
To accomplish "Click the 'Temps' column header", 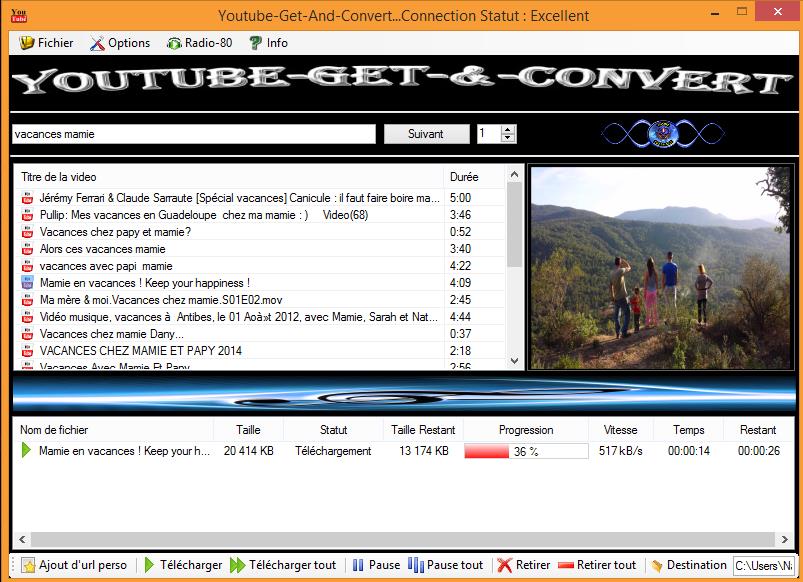I will (688, 430).
